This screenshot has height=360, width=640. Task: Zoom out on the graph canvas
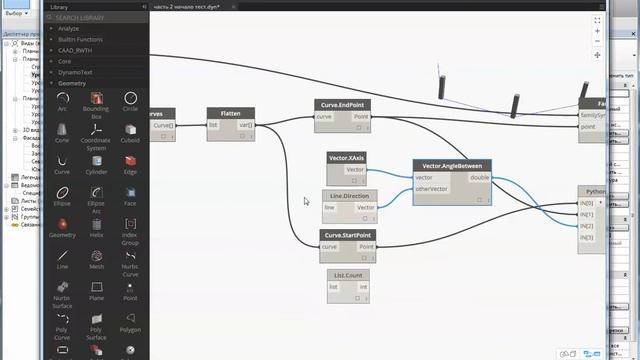(x=597, y=41)
